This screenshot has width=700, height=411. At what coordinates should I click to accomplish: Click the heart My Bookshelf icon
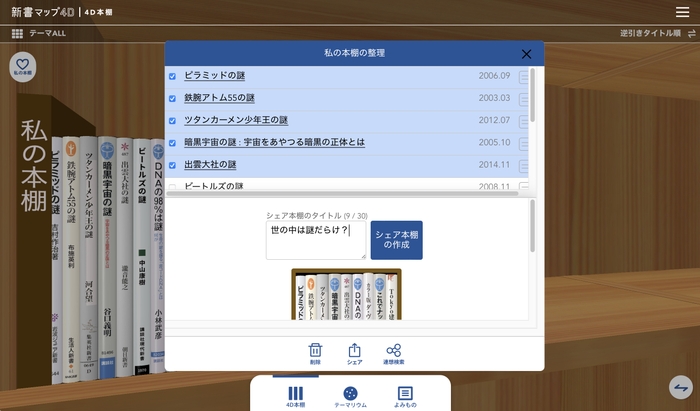pyautogui.click(x=22, y=66)
